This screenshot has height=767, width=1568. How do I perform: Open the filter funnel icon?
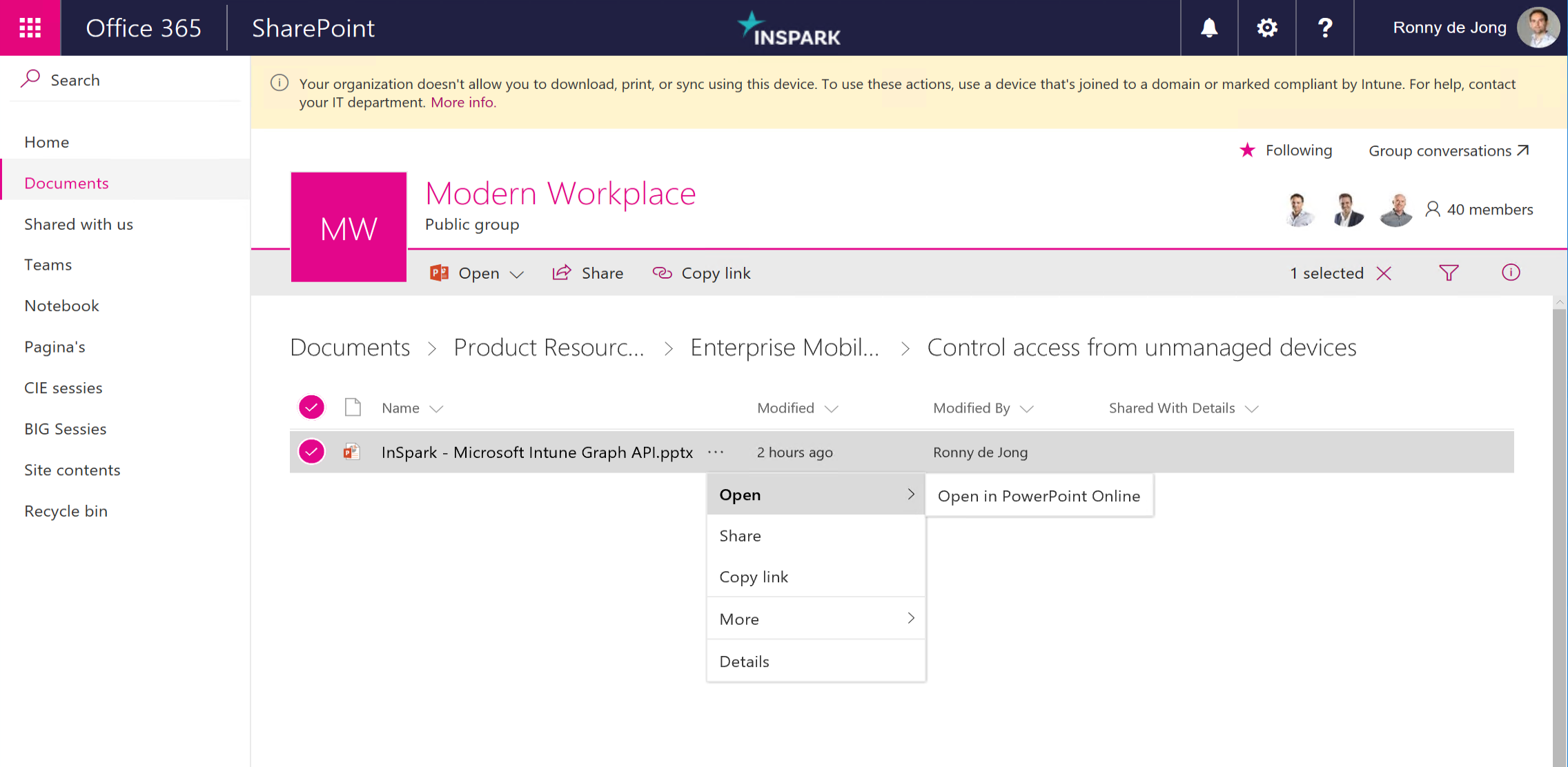pos(1449,273)
